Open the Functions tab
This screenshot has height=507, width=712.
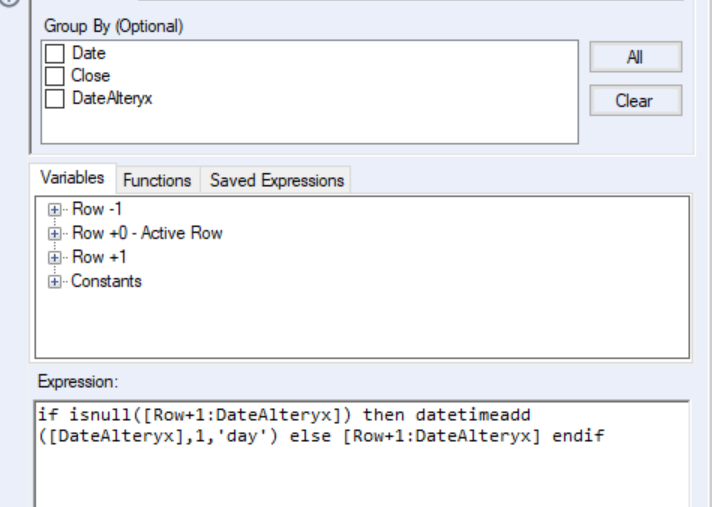click(156, 180)
